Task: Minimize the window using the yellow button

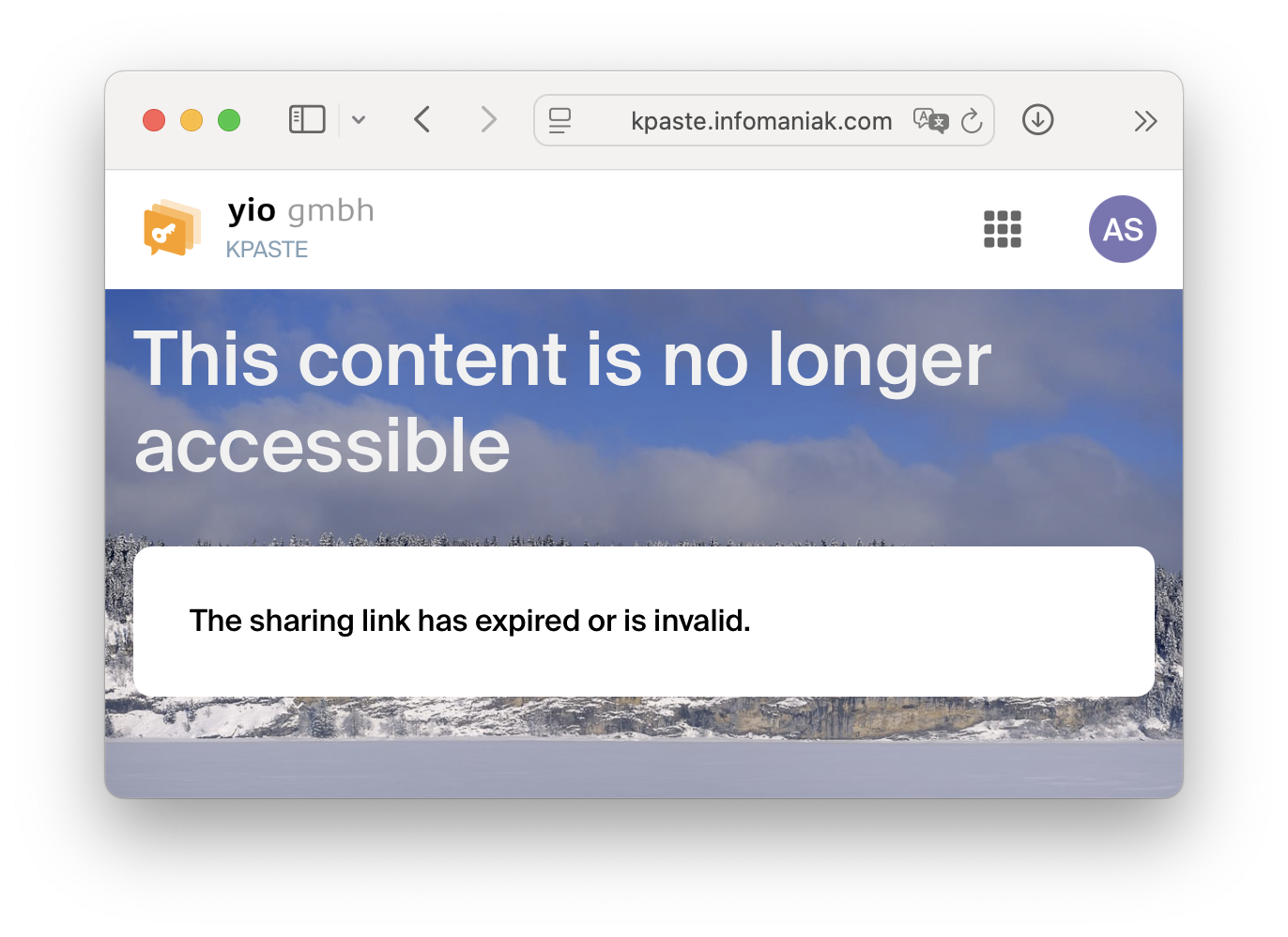Action: point(192,120)
